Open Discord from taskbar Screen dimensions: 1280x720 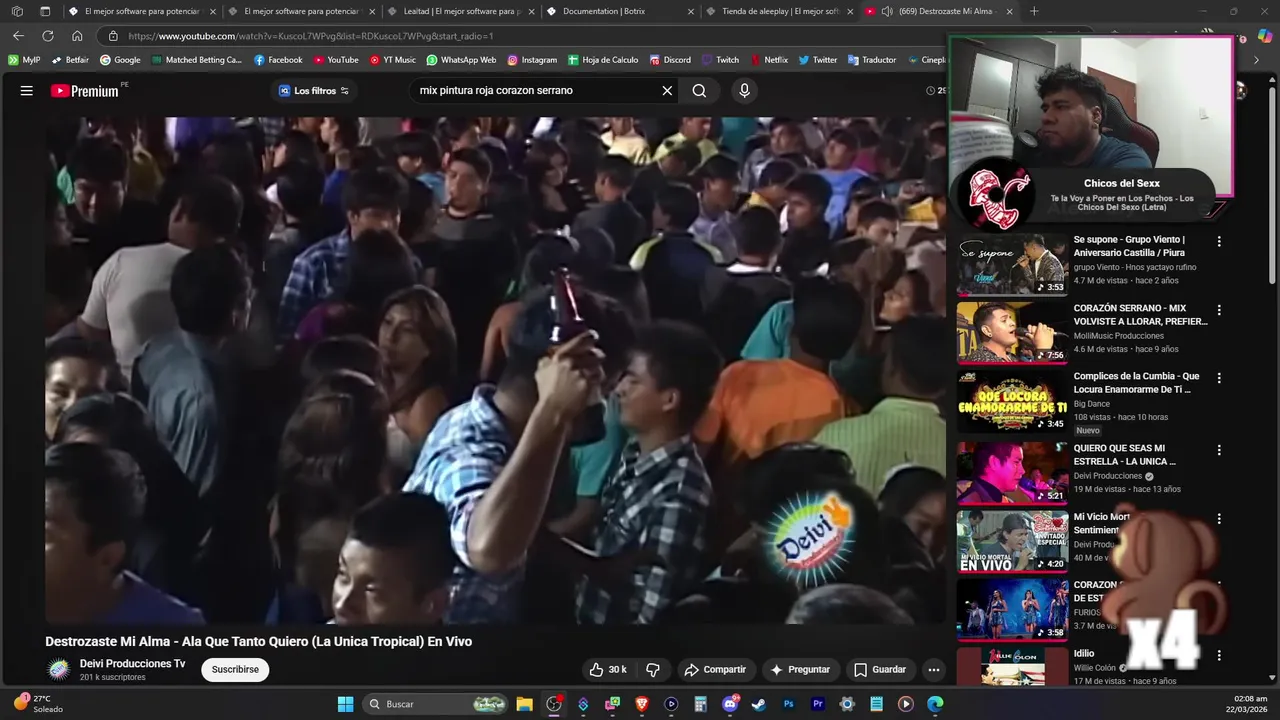(x=730, y=704)
